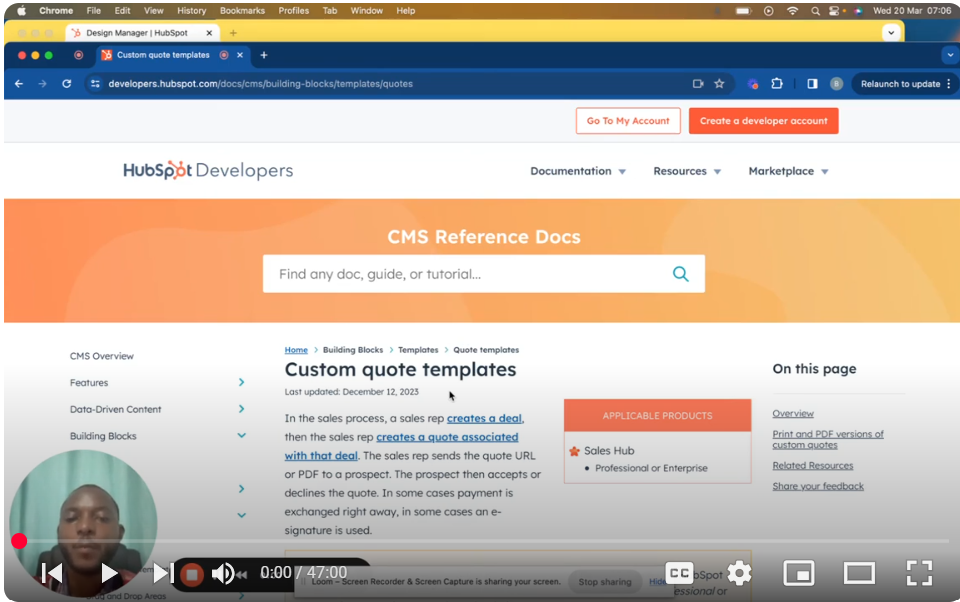
Task: Click the Loom stop recording button
Action: [192, 574]
